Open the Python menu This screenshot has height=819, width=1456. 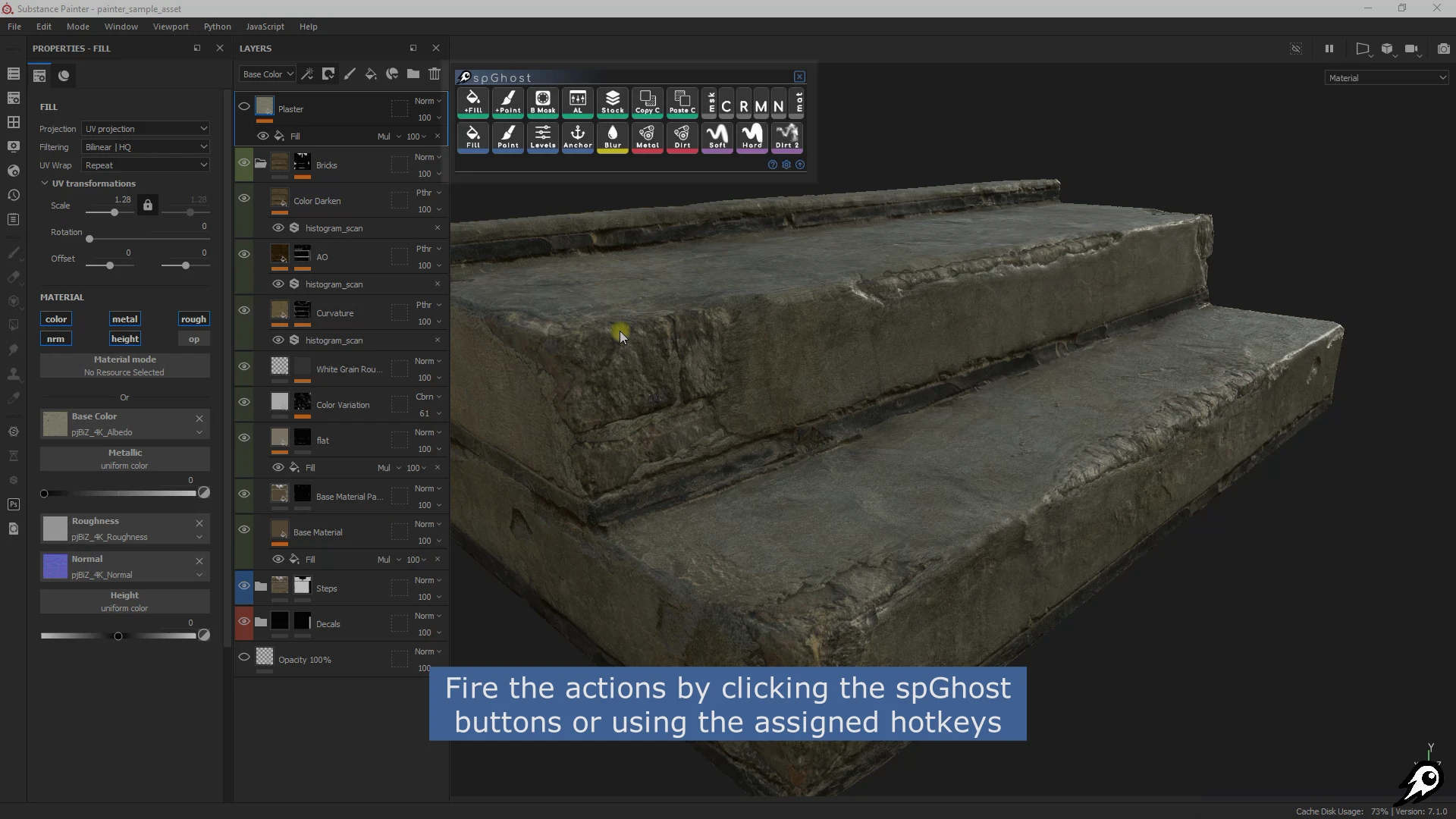(217, 27)
